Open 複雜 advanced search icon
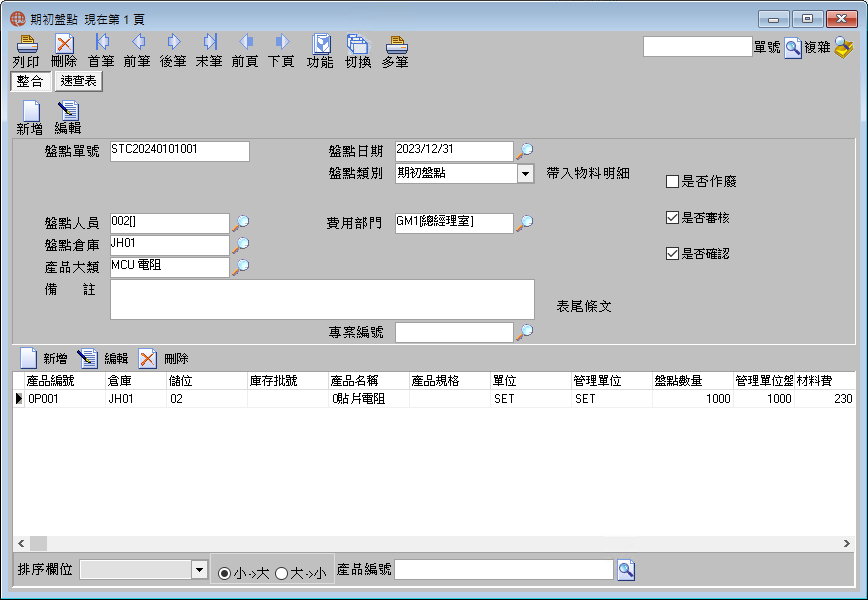 (x=843, y=48)
